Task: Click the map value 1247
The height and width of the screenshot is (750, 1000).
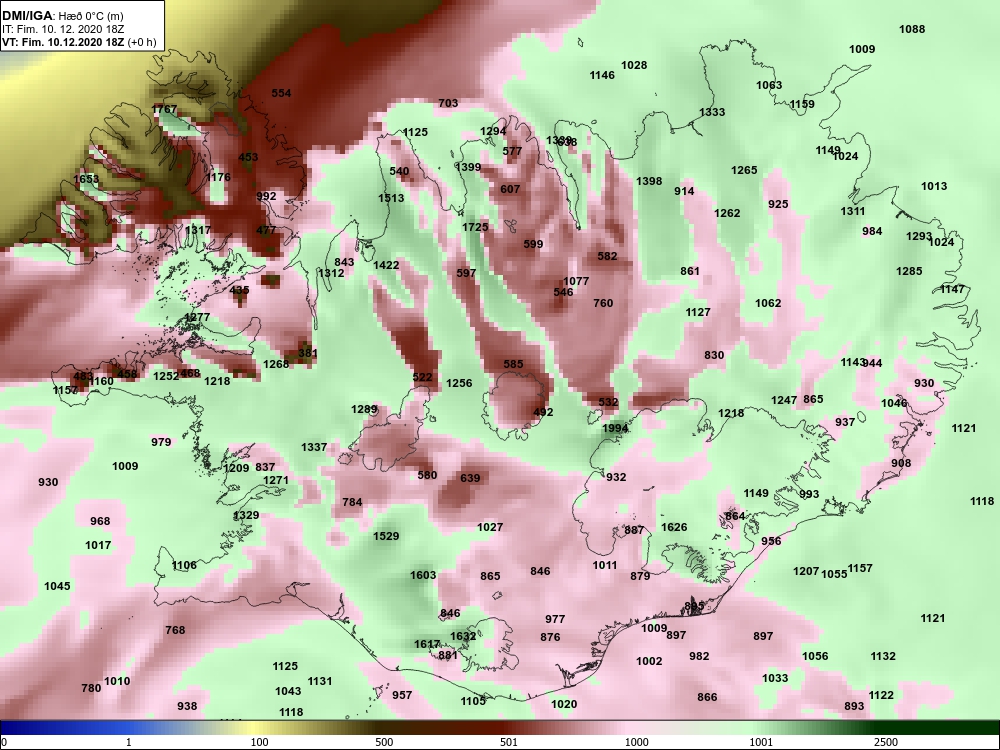Action: [784, 401]
